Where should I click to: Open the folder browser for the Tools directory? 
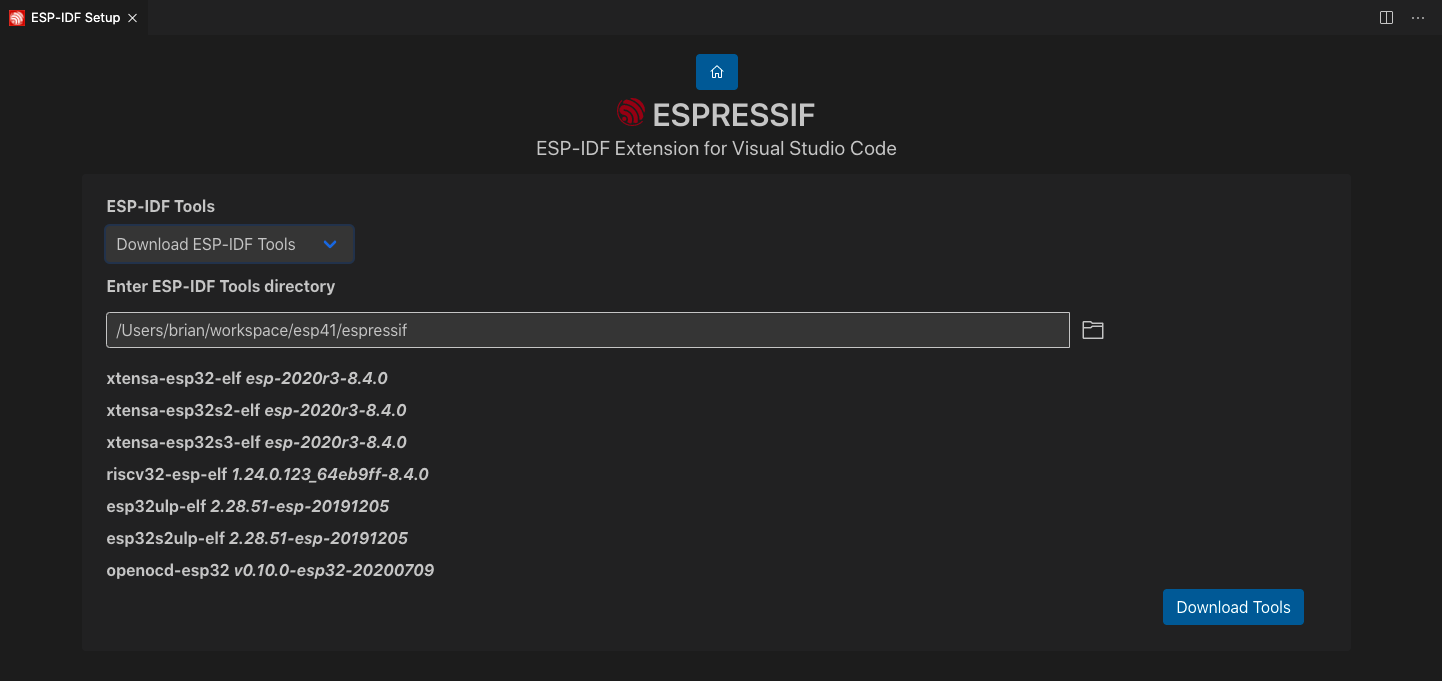[1092, 330]
